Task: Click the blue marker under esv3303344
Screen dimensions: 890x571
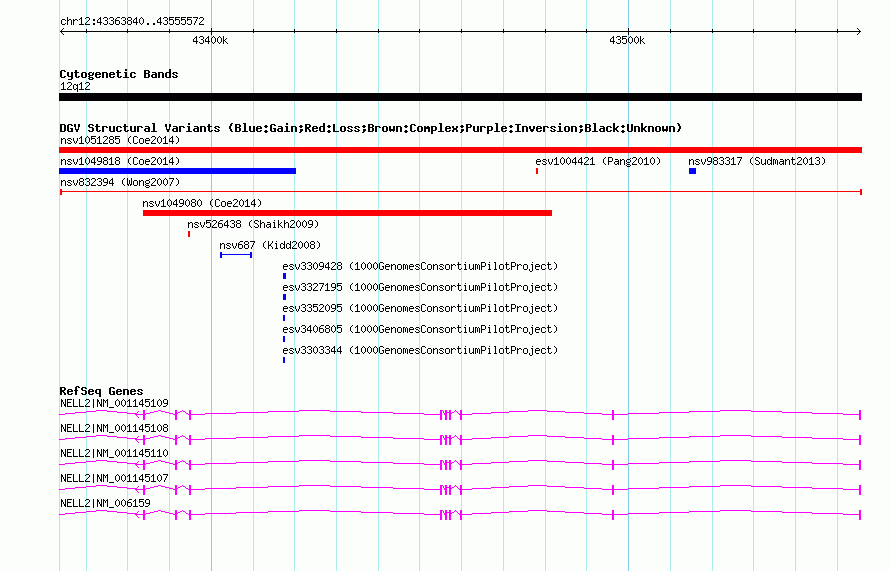Action: (284, 360)
